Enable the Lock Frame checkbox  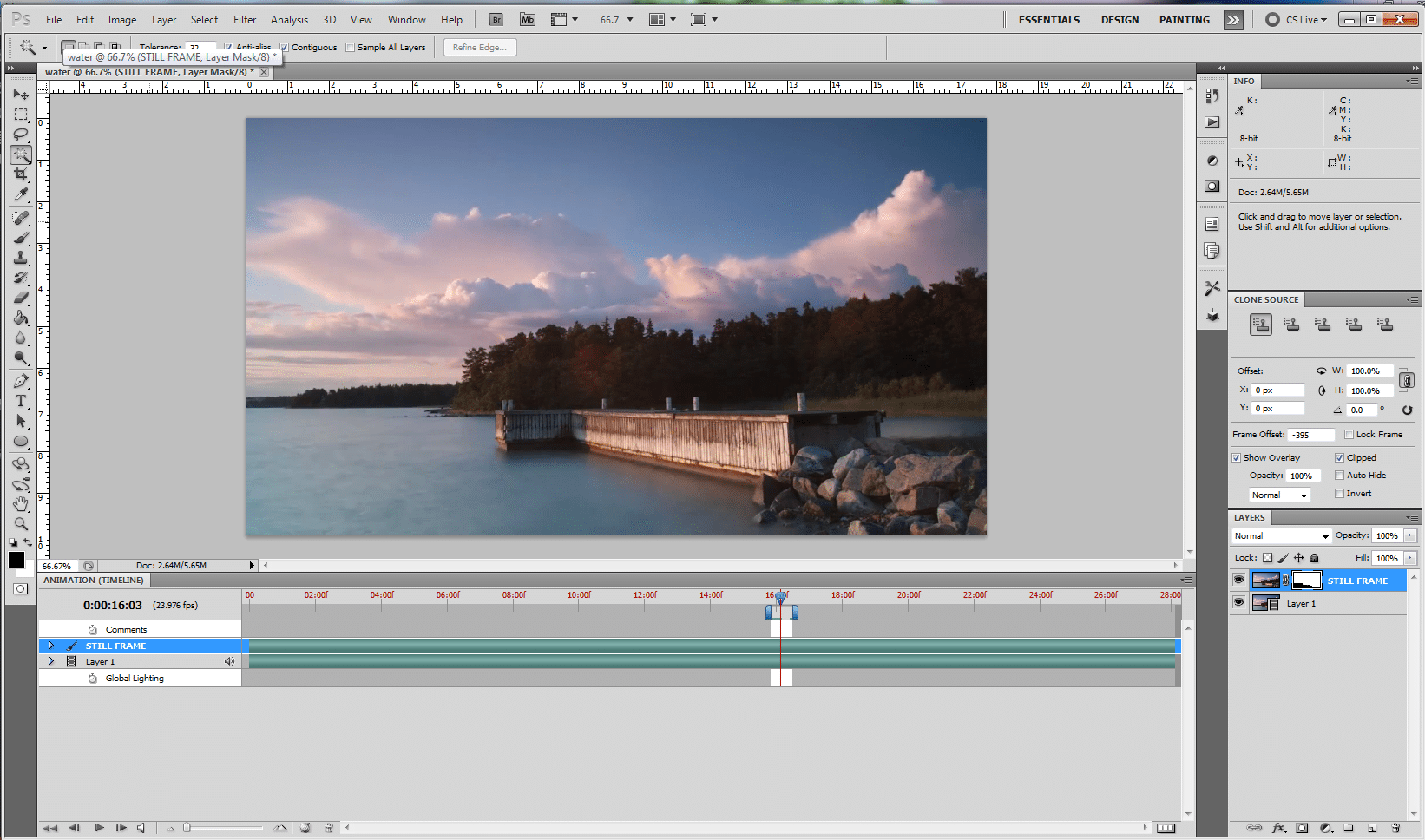[x=1349, y=435]
